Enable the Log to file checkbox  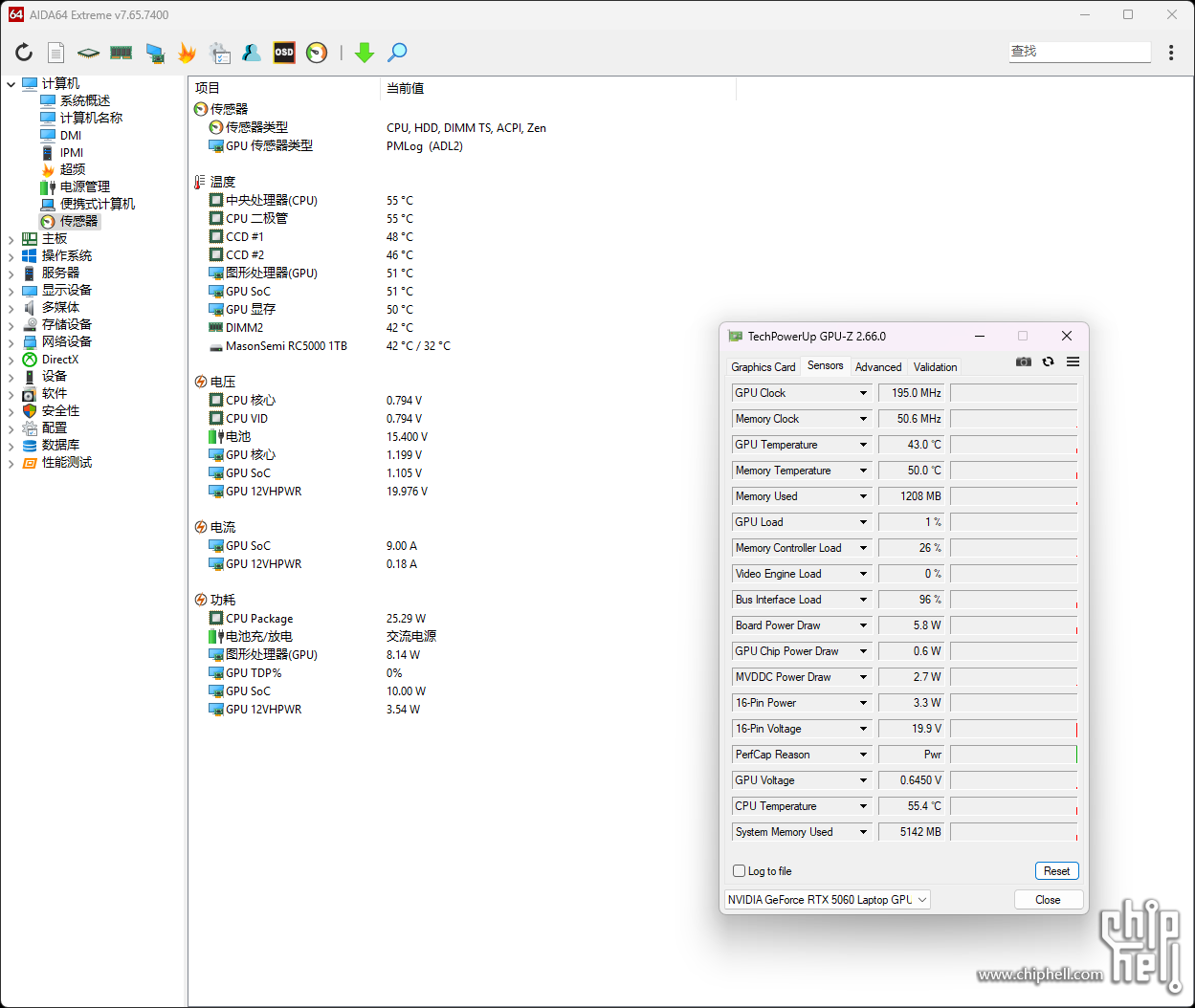coord(739,871)
